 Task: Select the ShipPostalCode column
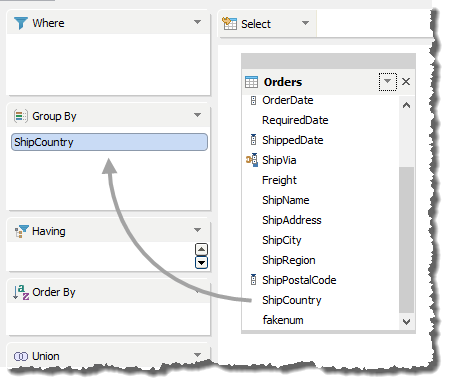pyautogui.click(x=299, y=280)
